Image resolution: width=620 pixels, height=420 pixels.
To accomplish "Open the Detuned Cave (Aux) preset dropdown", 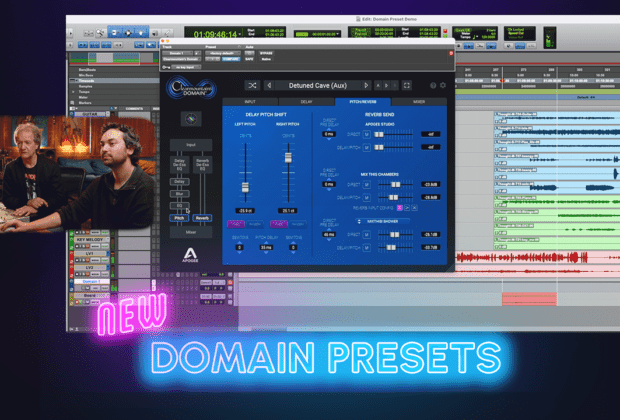I will coord(318,85).
